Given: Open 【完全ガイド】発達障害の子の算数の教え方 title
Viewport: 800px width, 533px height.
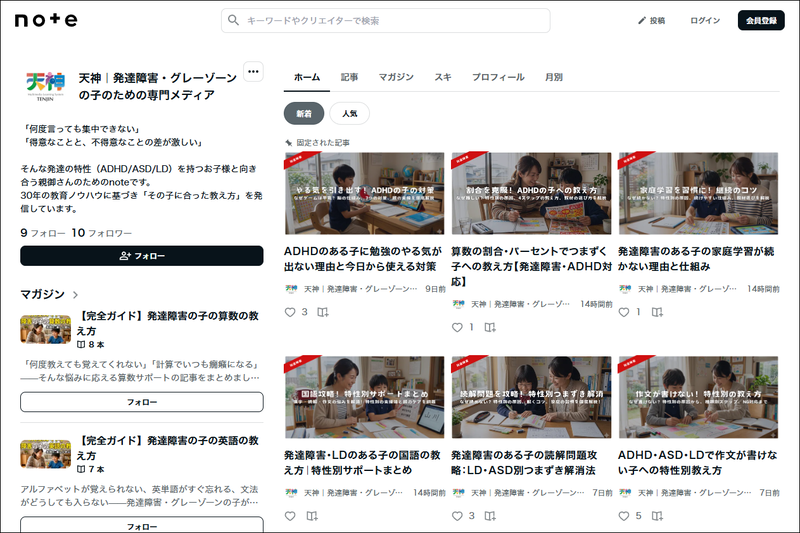Looking at the screenshot, I should coord(168,323).
